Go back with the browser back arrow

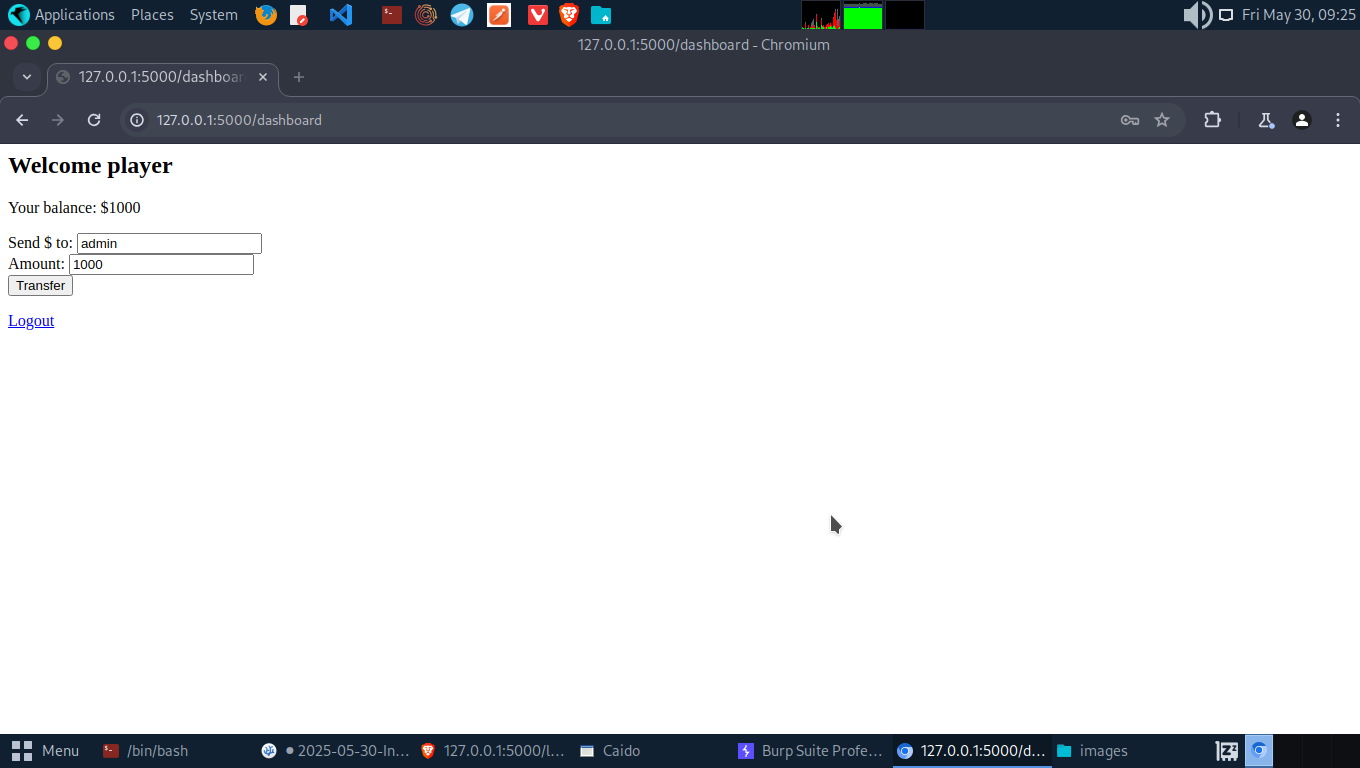click(x=22, y=120)
